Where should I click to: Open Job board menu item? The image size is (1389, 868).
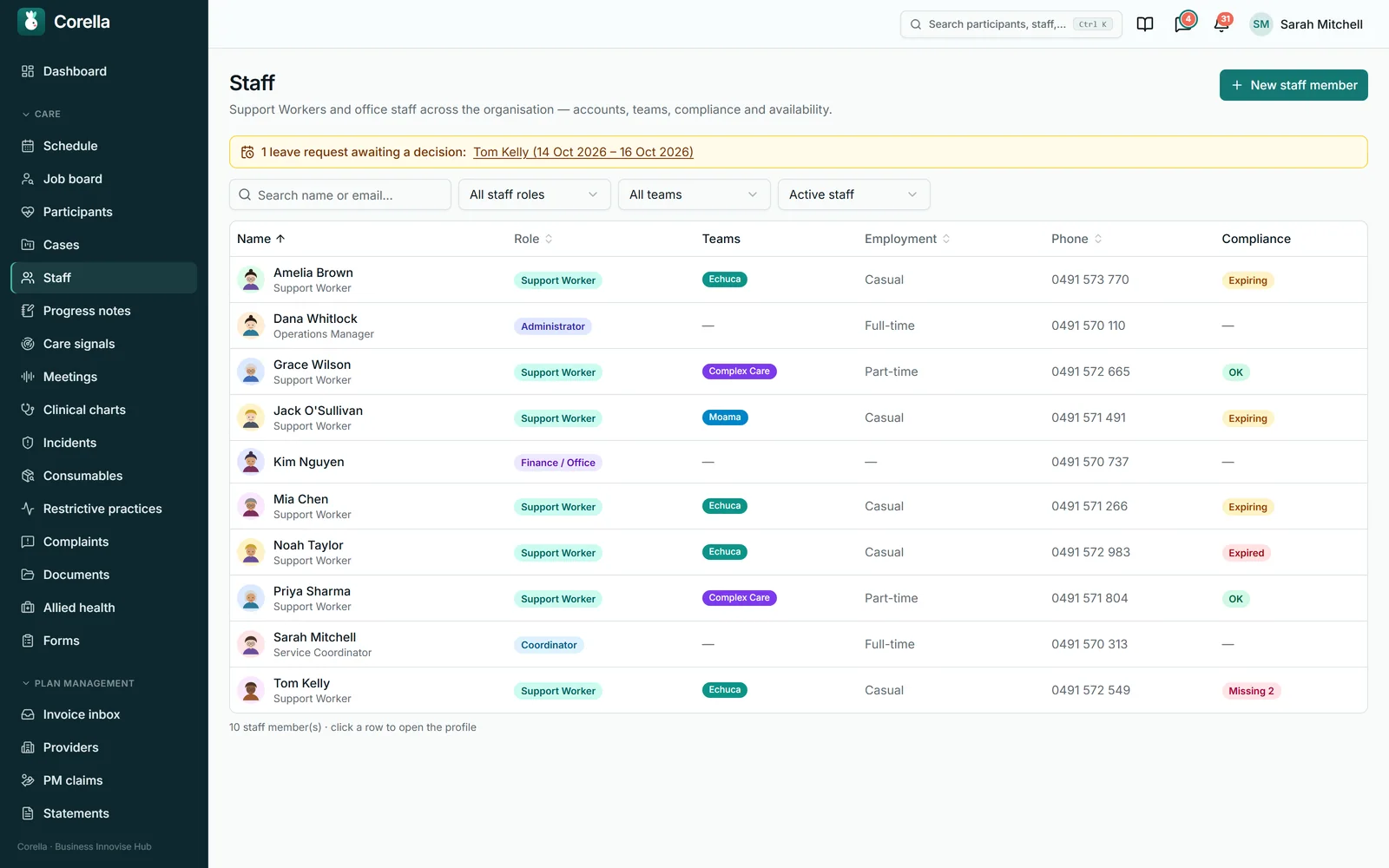click(104, 179)
